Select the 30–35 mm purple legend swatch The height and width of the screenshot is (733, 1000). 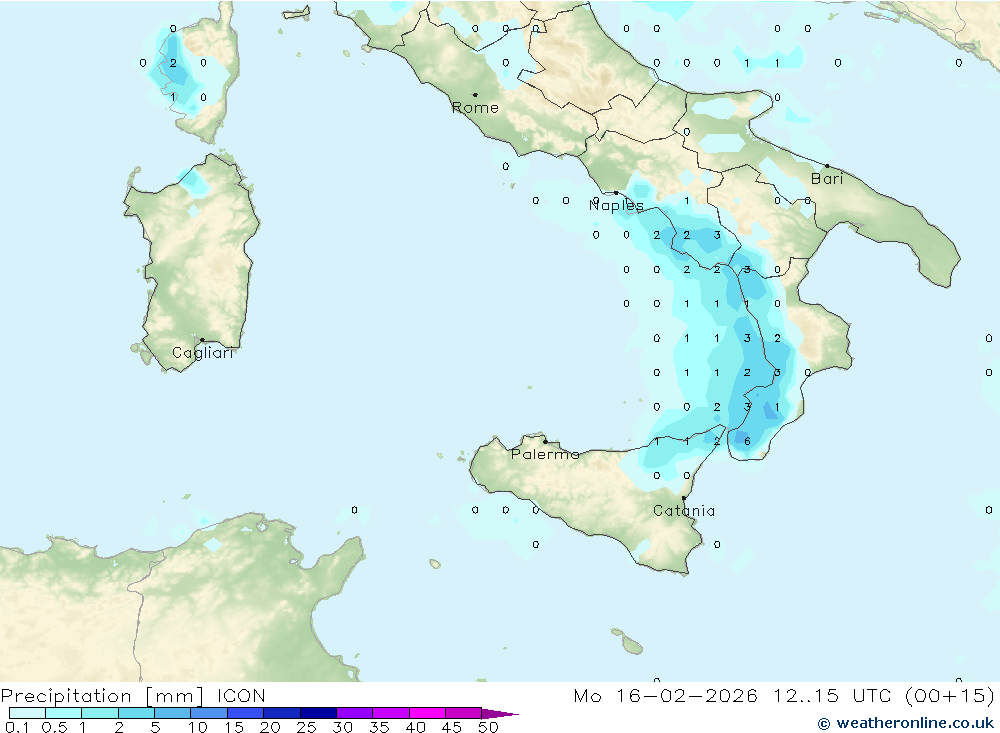tap(355, 713)
